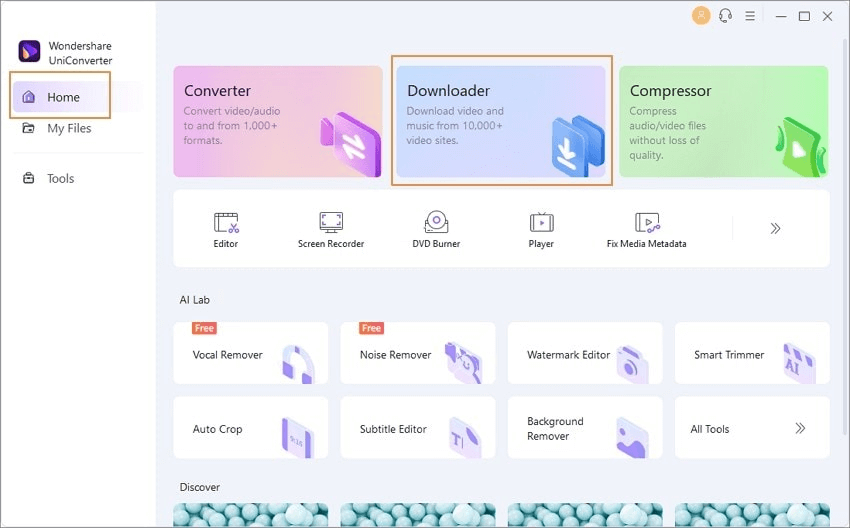Click the Auto Crop 9:16 icon
Image resolution: width=850 pixels, height=528 pixels.
[297, 437]
